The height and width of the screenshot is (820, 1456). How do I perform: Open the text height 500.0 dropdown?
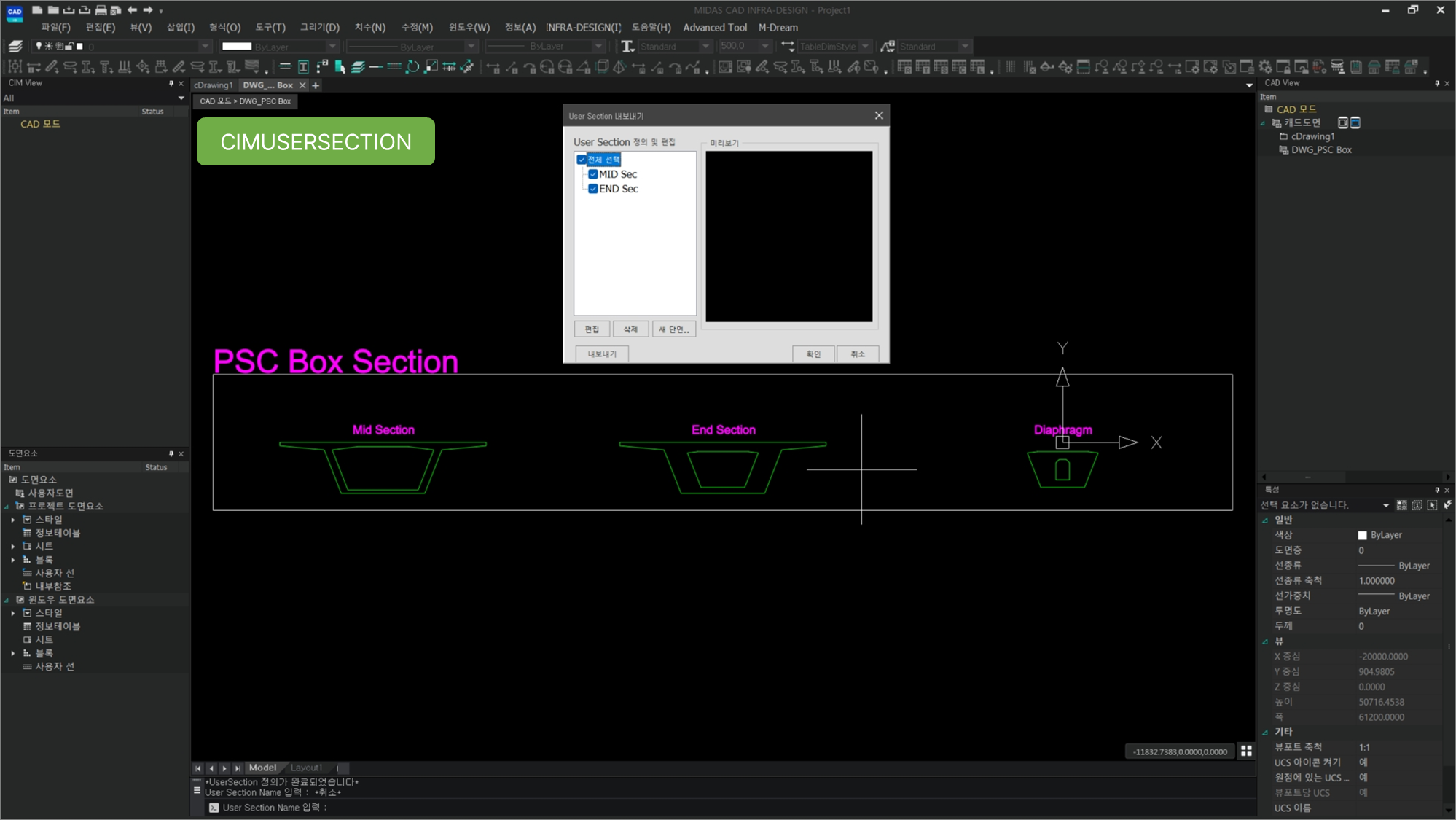764,46
